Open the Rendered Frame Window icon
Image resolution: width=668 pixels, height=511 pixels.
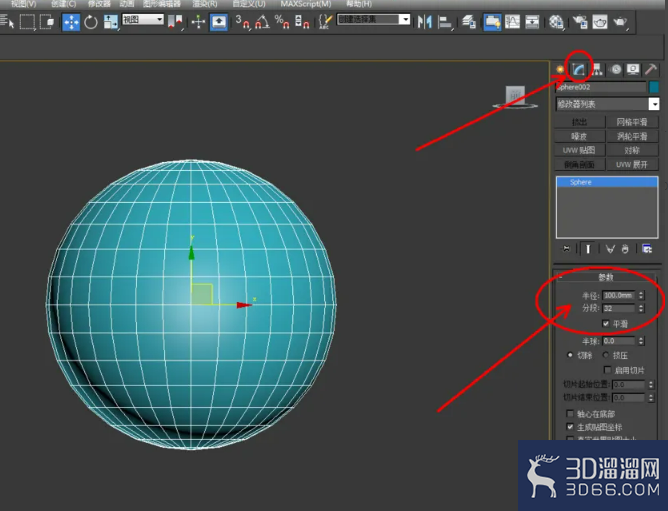(x=600, y=22)
